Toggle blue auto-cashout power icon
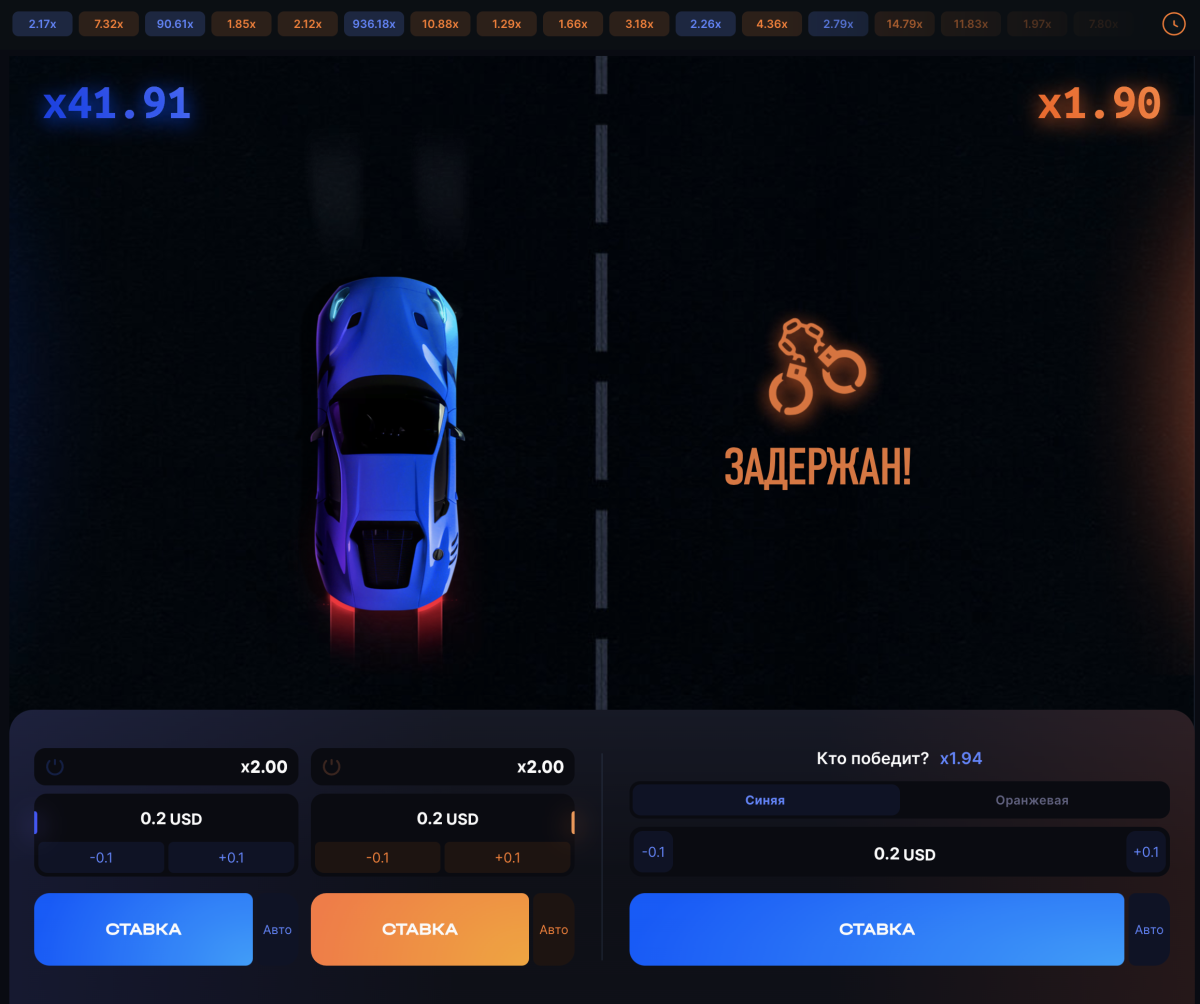The height and width of the screenshot is (1004, 1200). coord(55,767)
